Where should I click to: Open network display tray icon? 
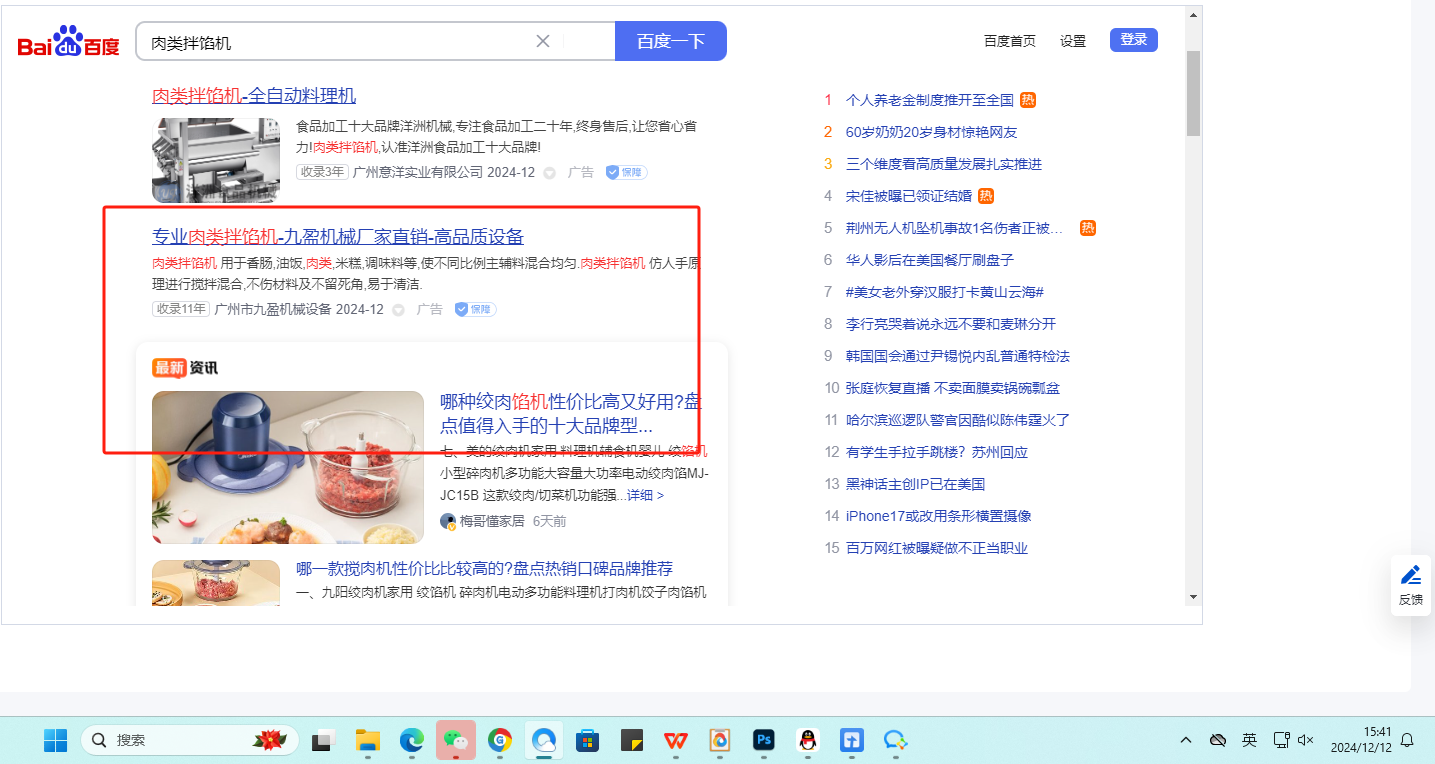(1281, 741)
